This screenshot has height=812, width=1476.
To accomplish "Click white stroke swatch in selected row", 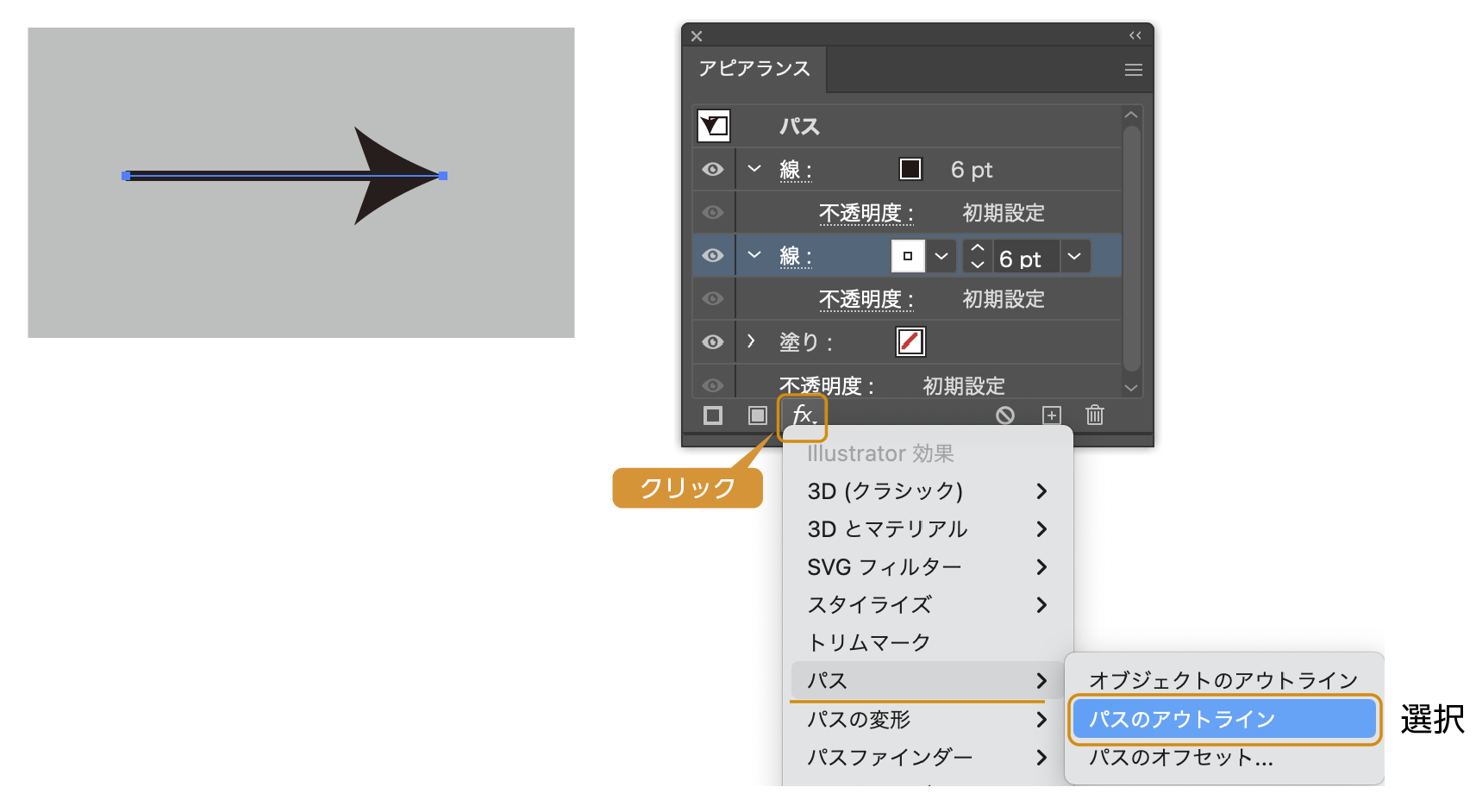I will pos(908,256).
